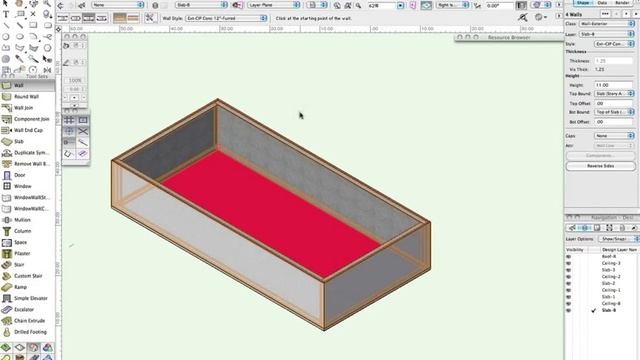Select the Wall tool in tool sets

(x=27, y=85)
